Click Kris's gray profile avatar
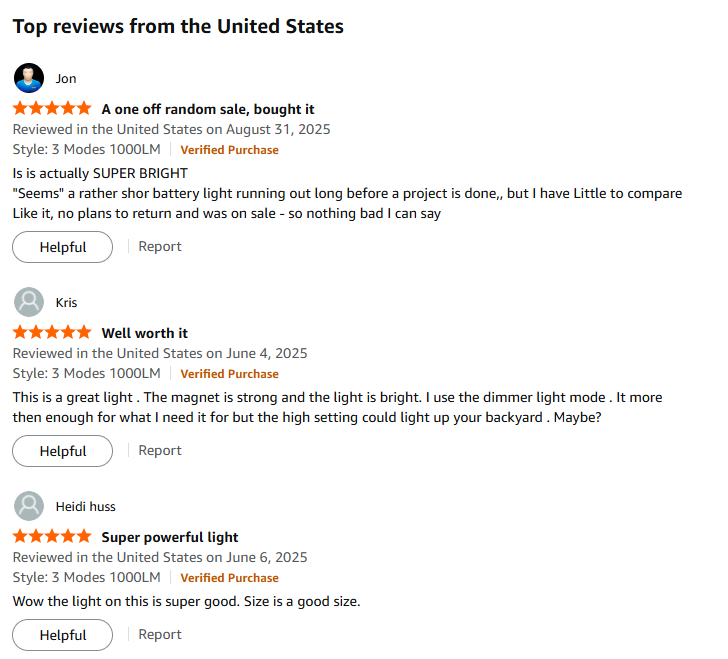 tap(30, 302)
